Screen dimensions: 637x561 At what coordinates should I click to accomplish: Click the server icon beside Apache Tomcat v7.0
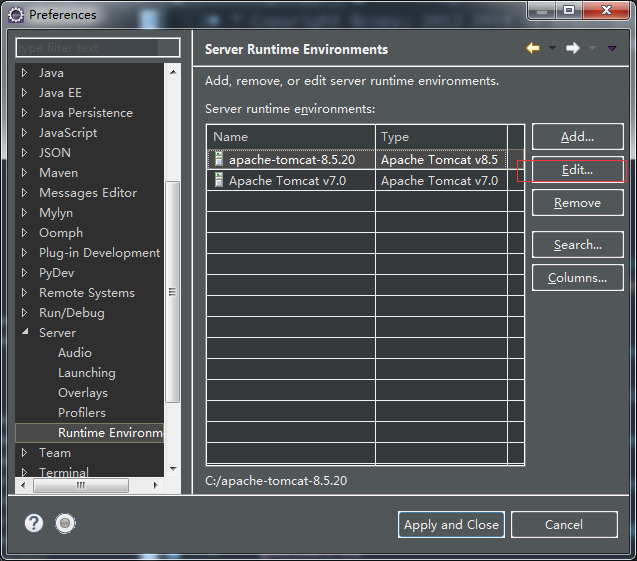point(219,180)
